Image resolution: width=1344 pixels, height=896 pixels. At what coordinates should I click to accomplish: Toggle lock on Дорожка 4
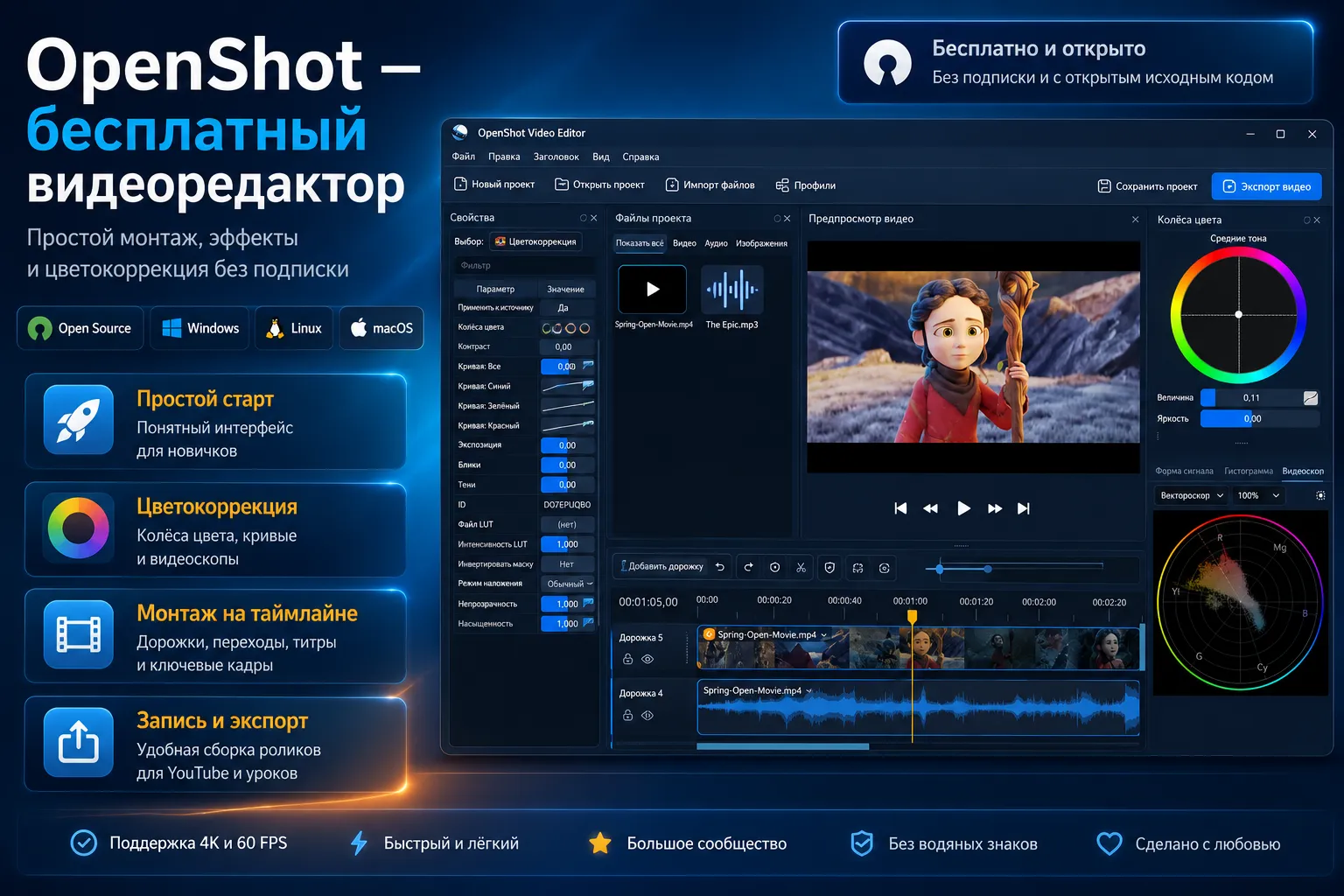click(x=627, y=715)
